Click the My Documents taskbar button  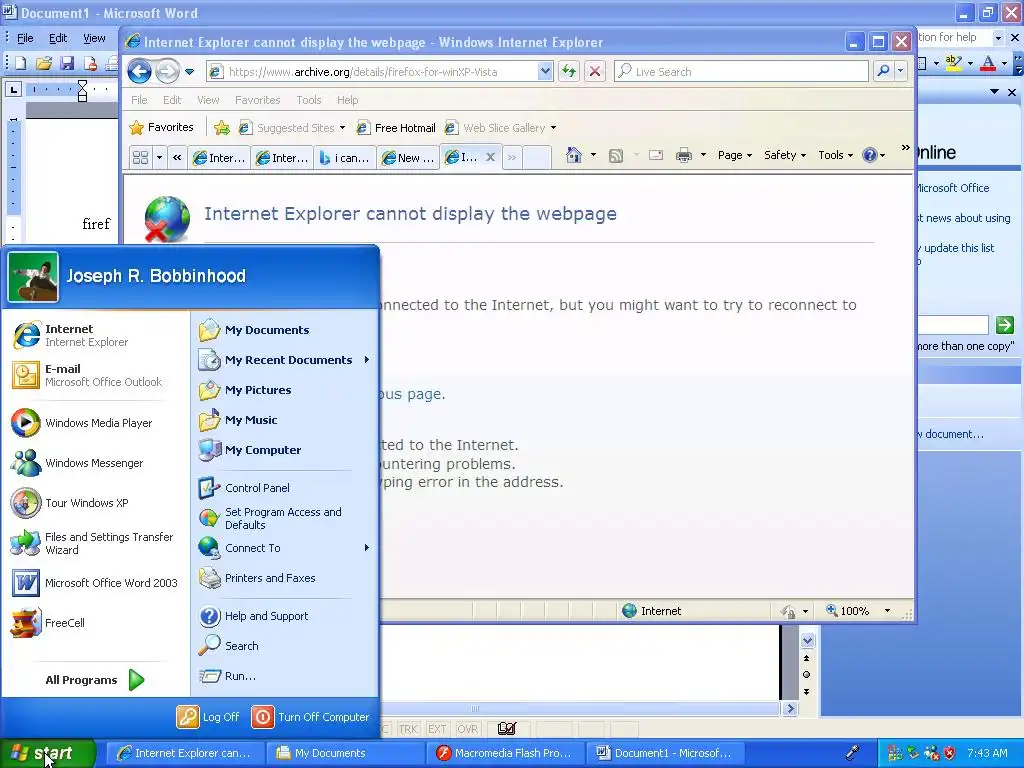(x=345, y=753)
